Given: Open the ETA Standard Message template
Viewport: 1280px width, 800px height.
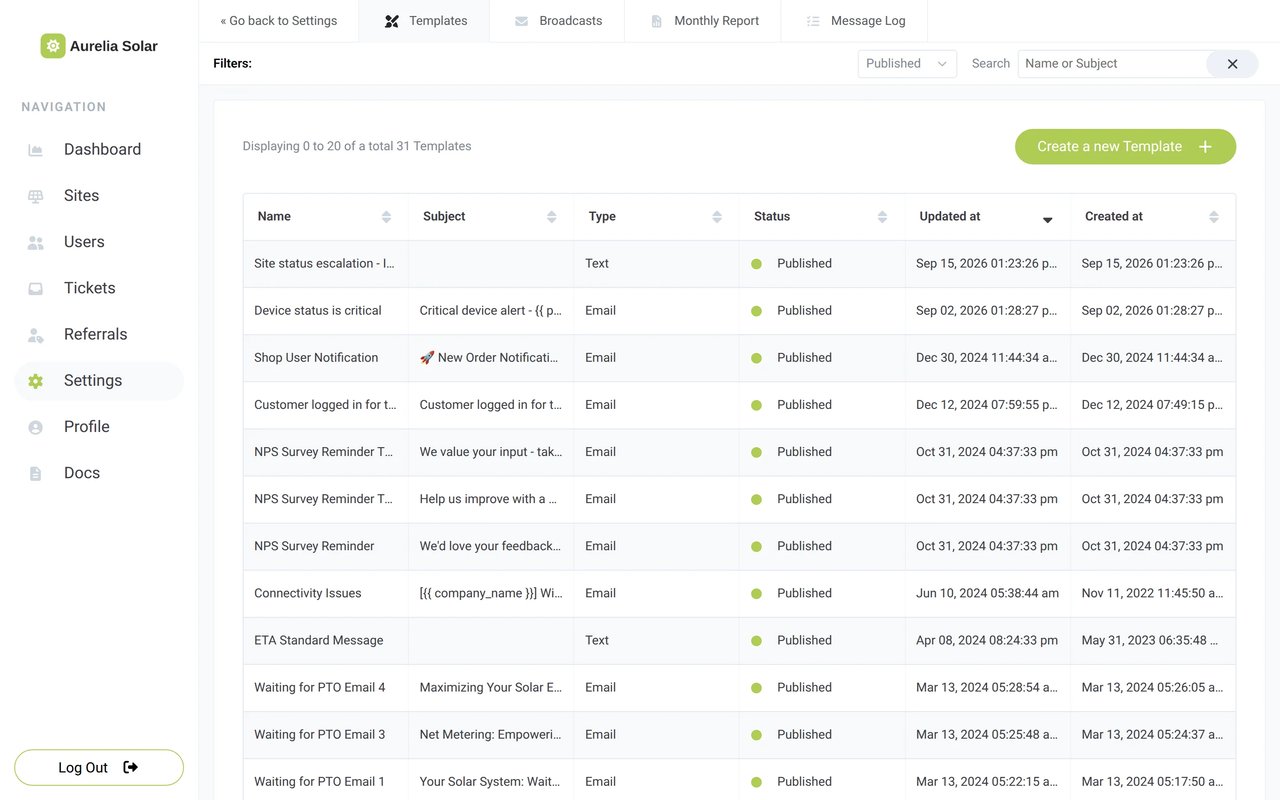Looking at the screenshot, I should click(x=739, y=640).
